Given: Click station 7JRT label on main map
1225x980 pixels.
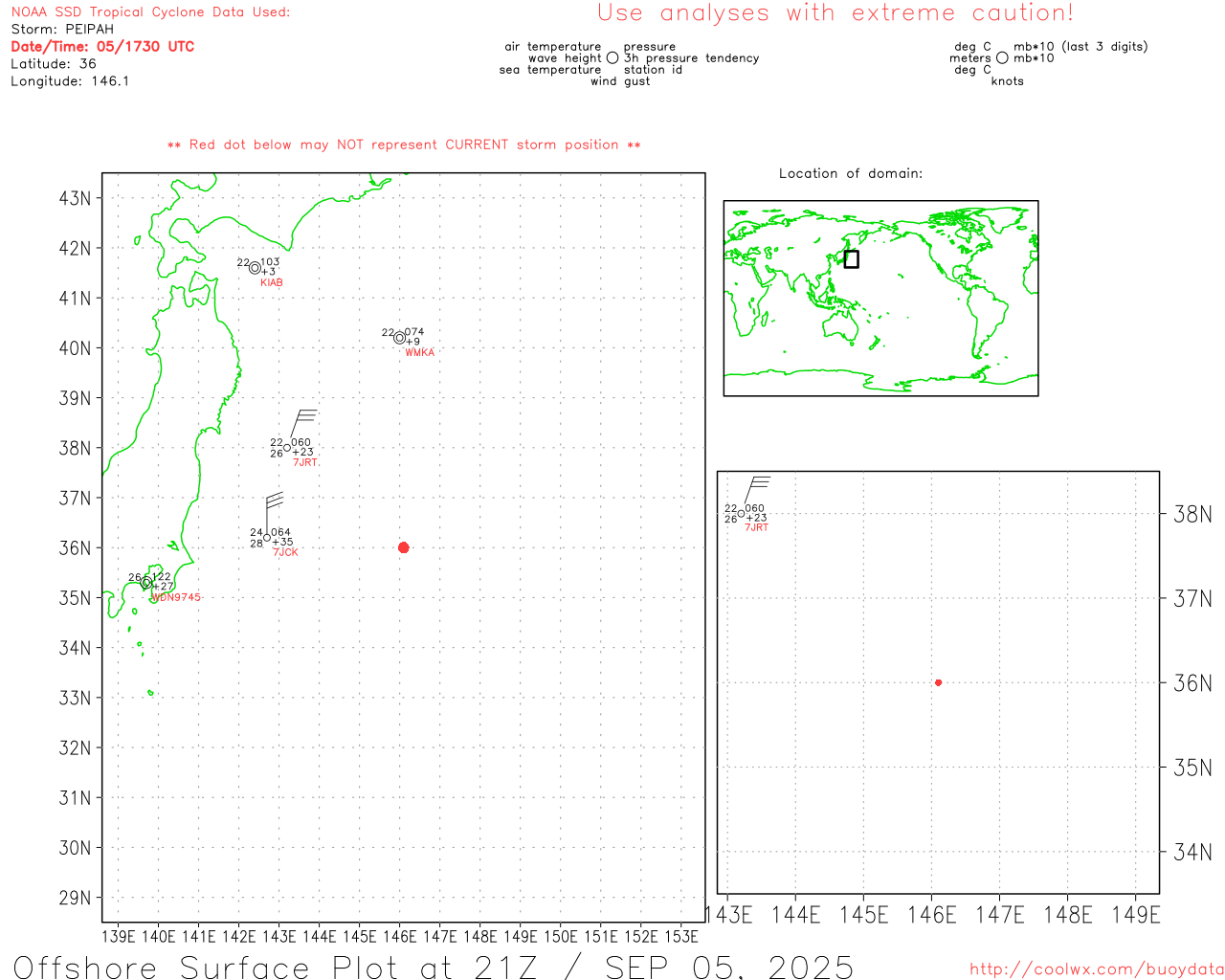Looking at the screenshot, I should point(305,462).
